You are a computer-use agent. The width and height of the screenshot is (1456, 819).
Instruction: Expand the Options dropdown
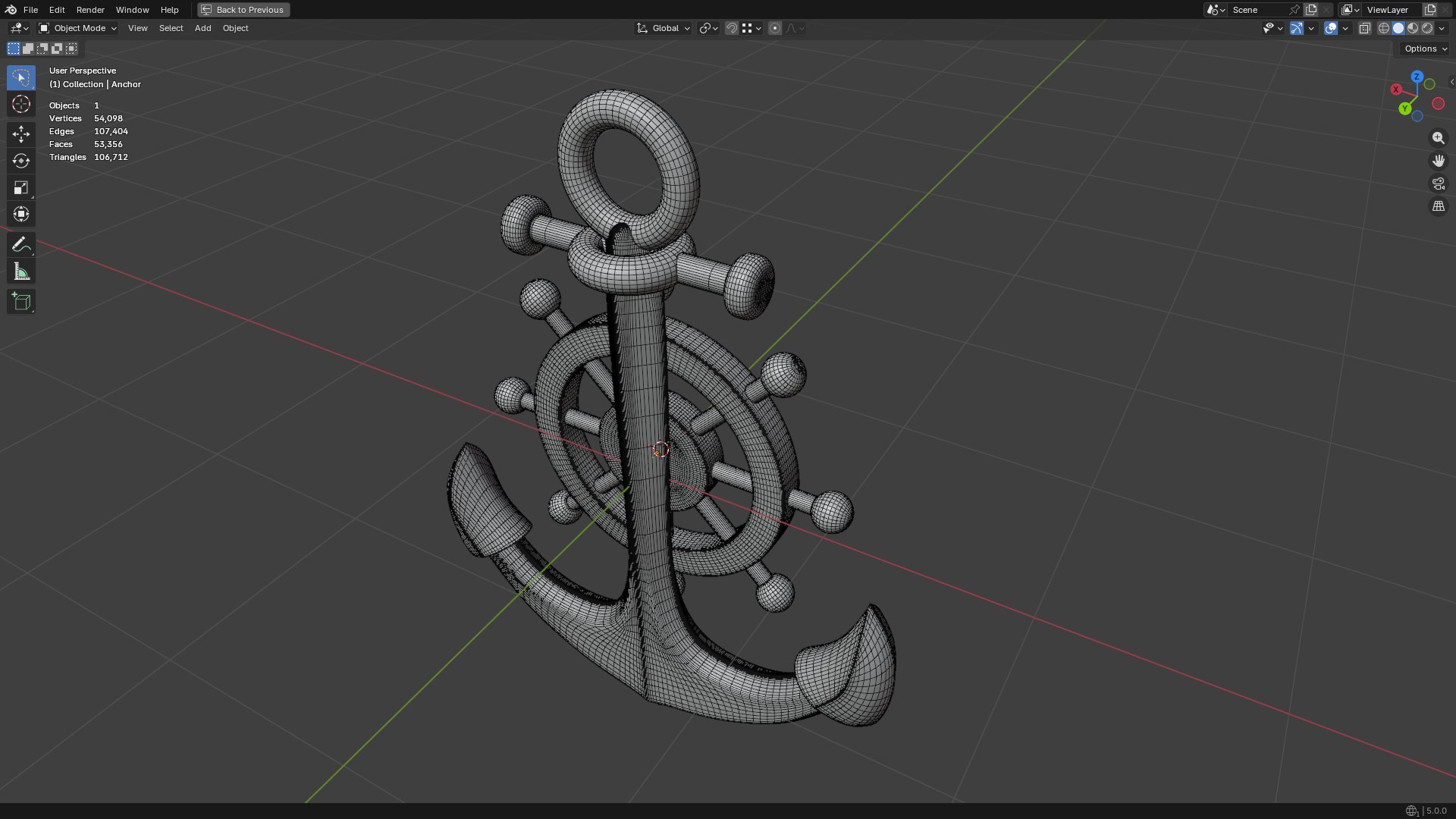click(1425, 49)
